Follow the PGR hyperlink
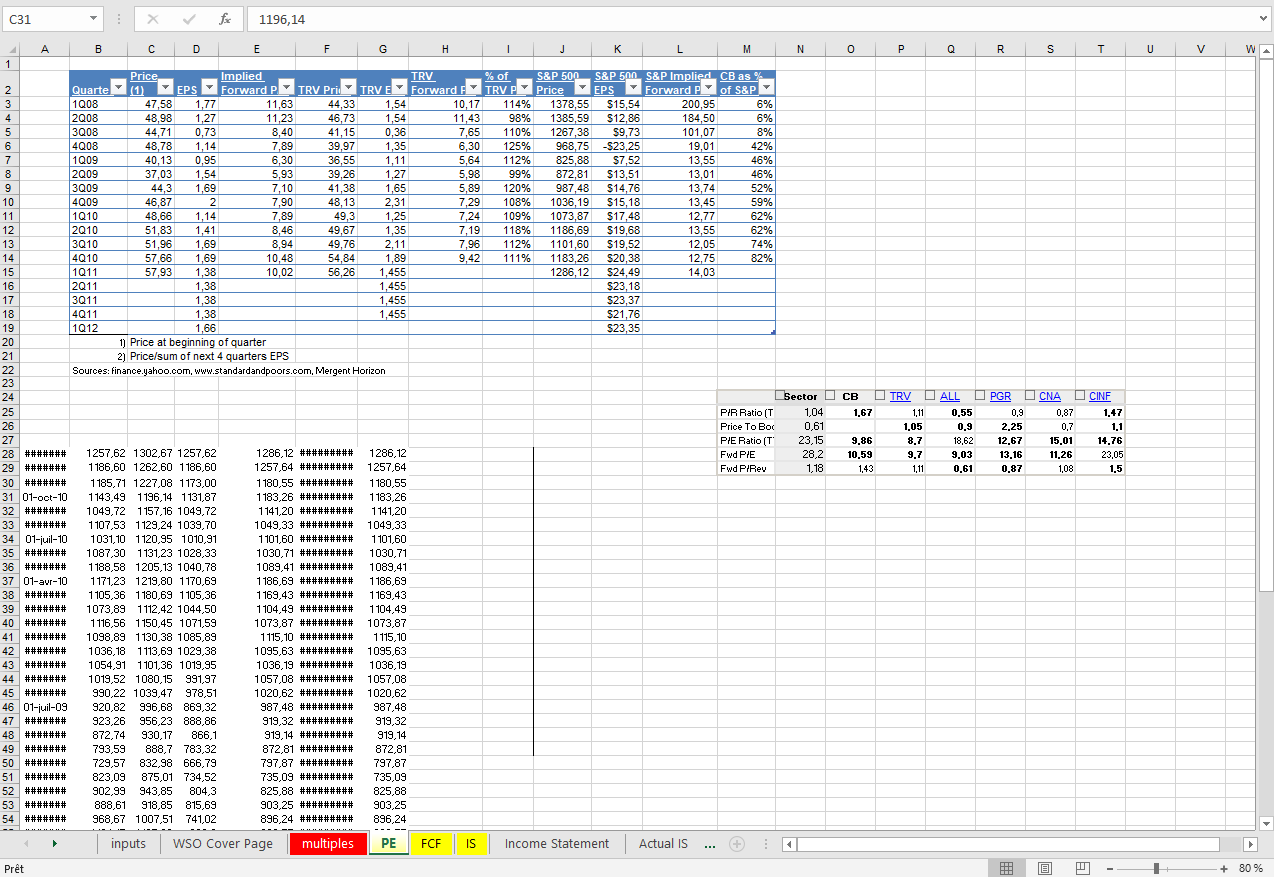 [1000, 397]
